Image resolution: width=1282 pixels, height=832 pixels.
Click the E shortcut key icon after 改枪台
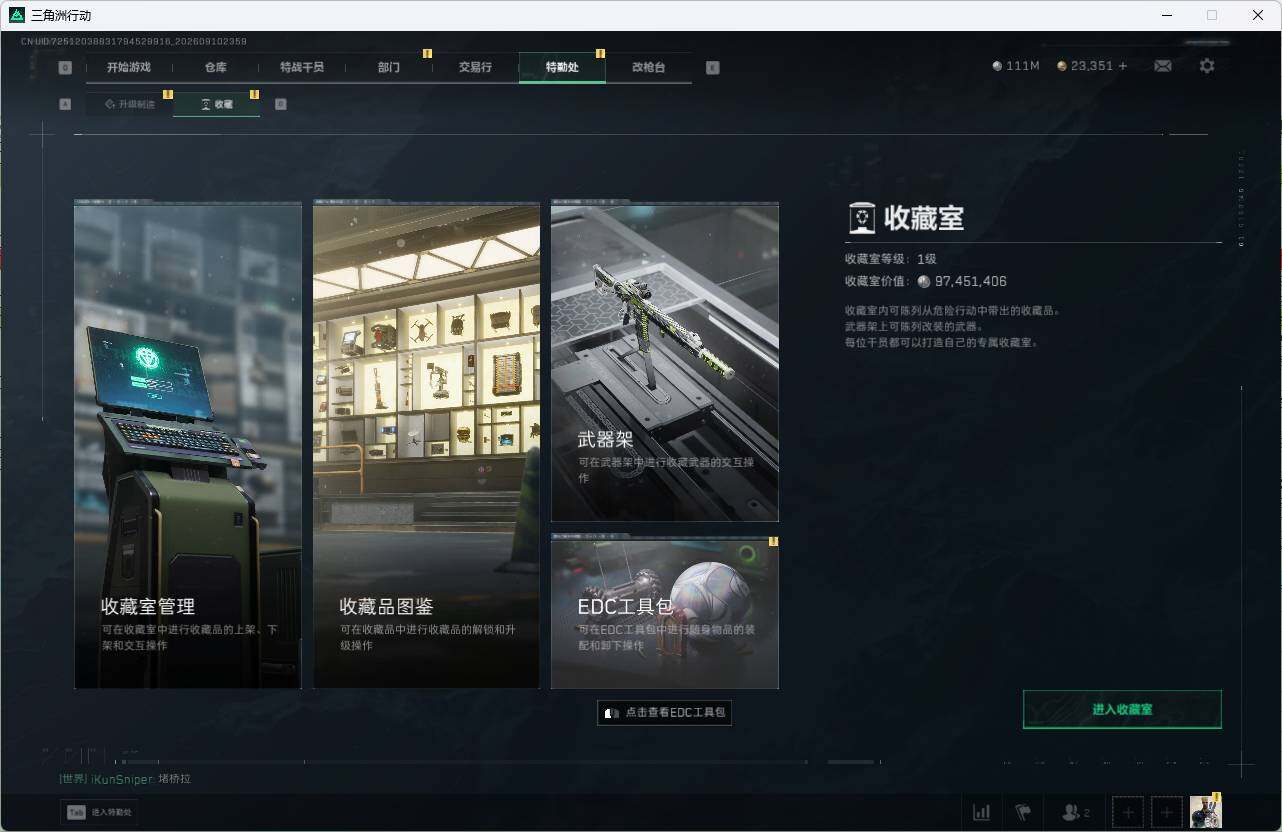[x=712, y=68]
